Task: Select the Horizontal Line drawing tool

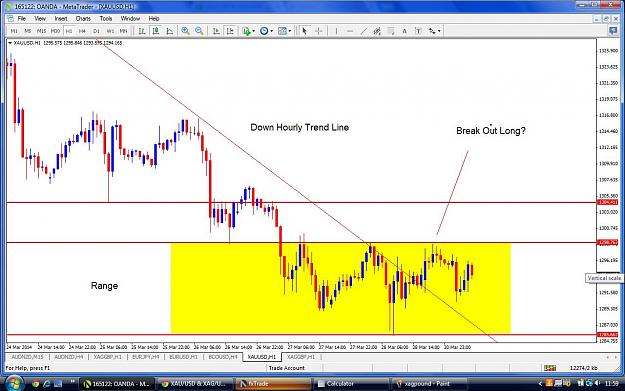Action: 350,31
